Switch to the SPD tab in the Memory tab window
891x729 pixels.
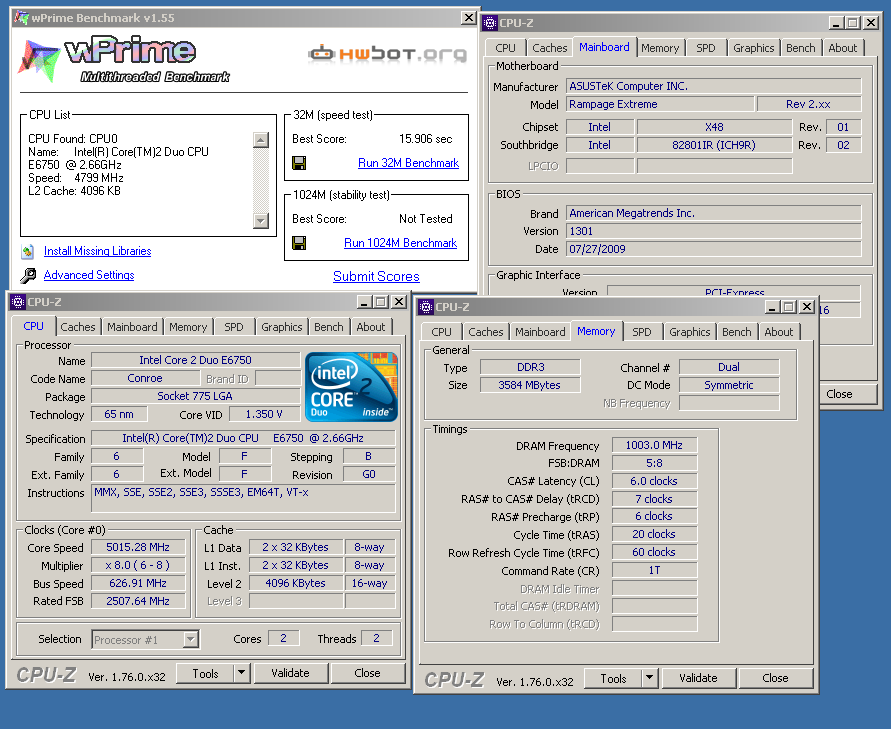[642, 332]
